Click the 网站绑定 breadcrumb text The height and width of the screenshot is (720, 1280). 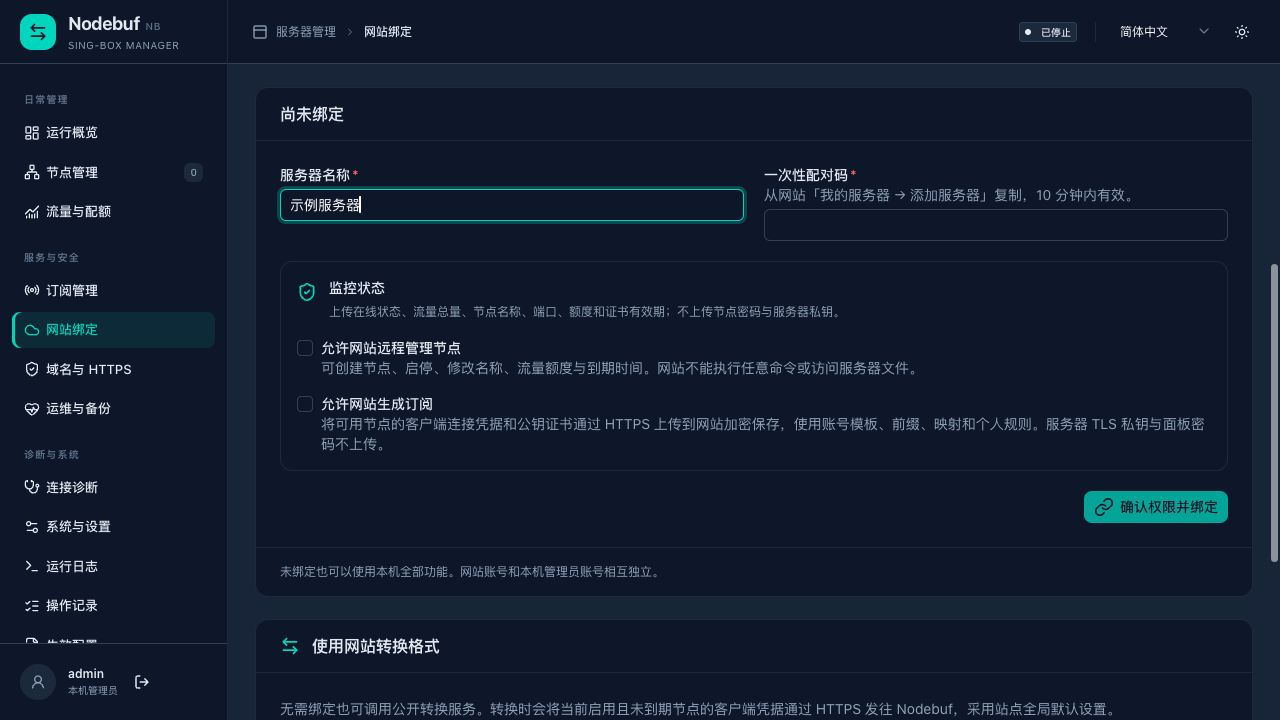[388, 32]
